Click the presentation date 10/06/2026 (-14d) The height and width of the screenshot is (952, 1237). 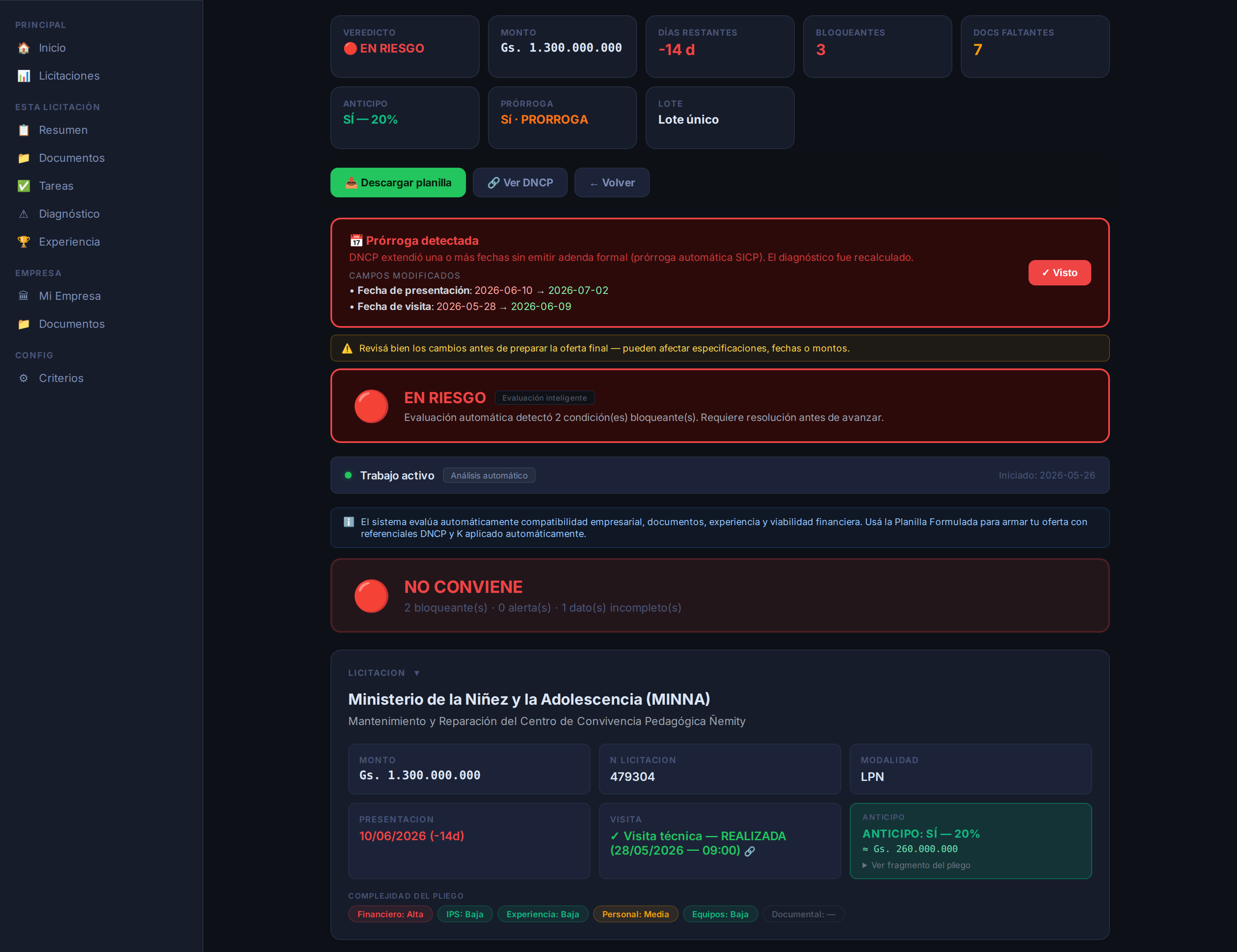(412, 836)
